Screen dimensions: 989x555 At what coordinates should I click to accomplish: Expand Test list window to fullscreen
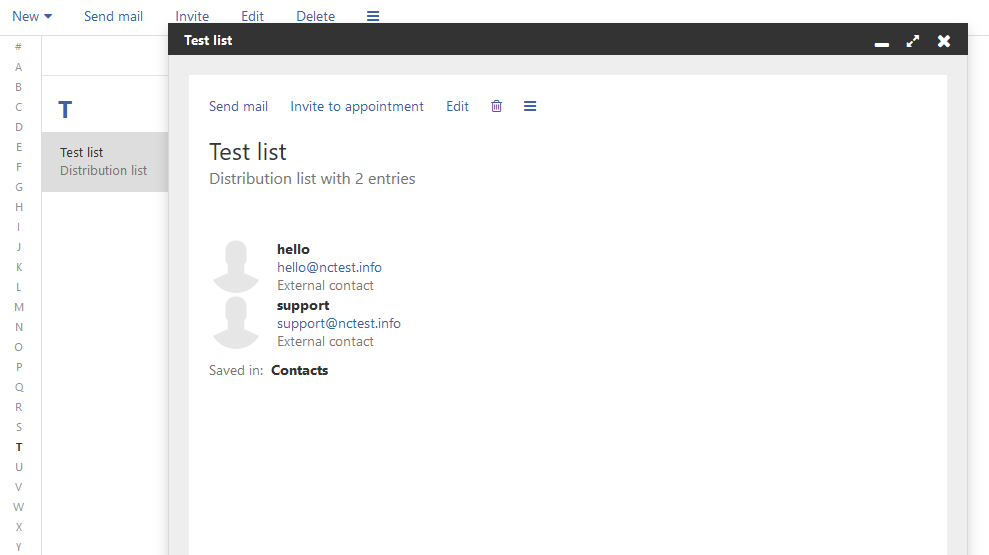[913, 41]
